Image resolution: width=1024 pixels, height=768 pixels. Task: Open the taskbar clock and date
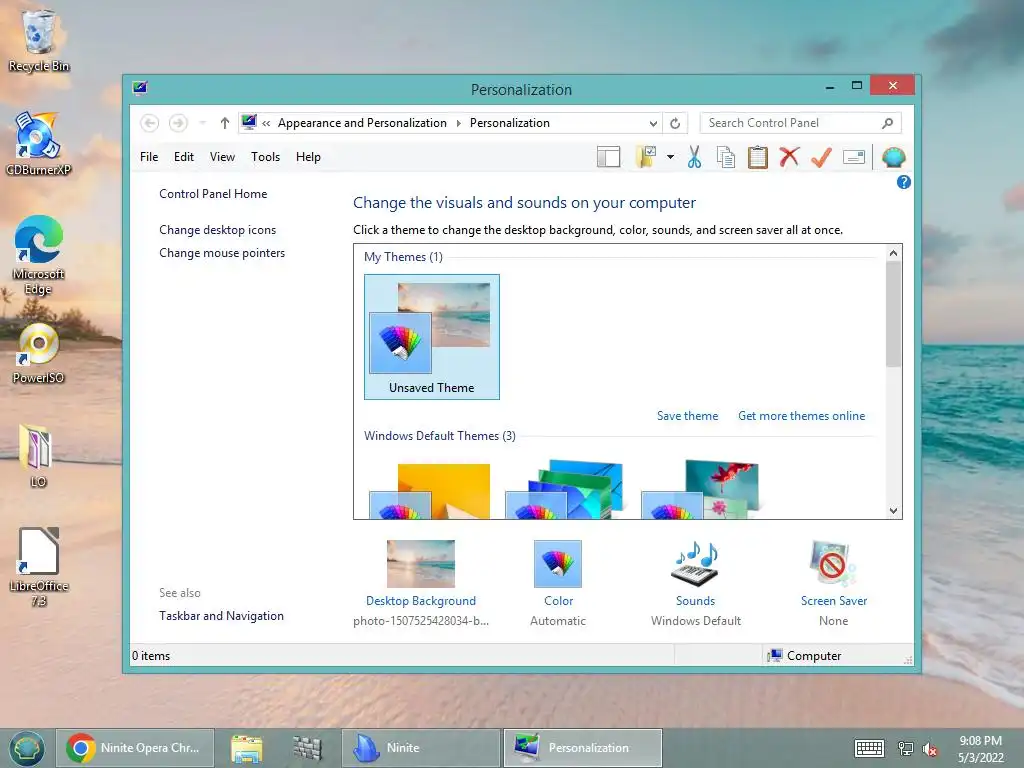(x=980, y=749)
